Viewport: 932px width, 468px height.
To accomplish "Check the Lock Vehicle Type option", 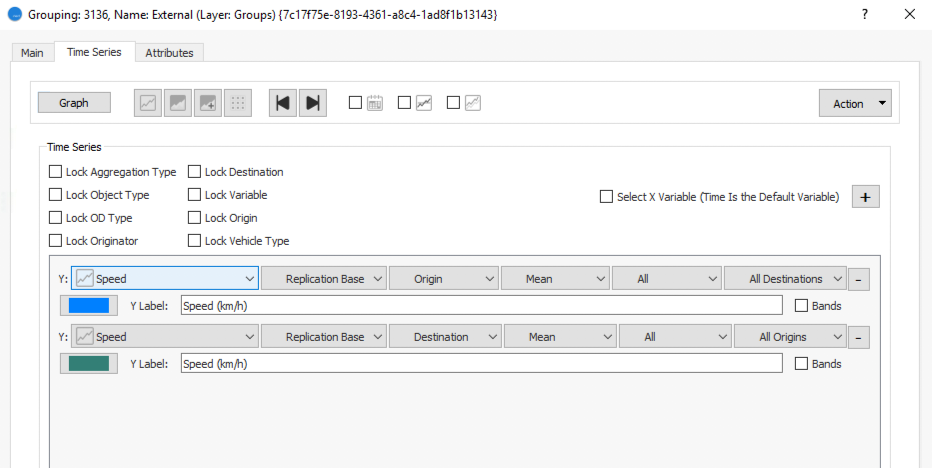I will pyautogui.click(x=195, y=241).
